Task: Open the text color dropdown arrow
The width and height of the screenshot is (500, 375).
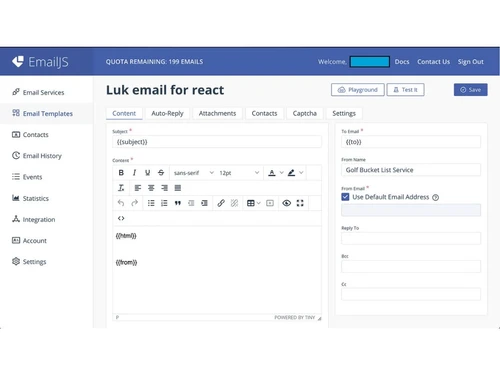Action: (281, 173)
